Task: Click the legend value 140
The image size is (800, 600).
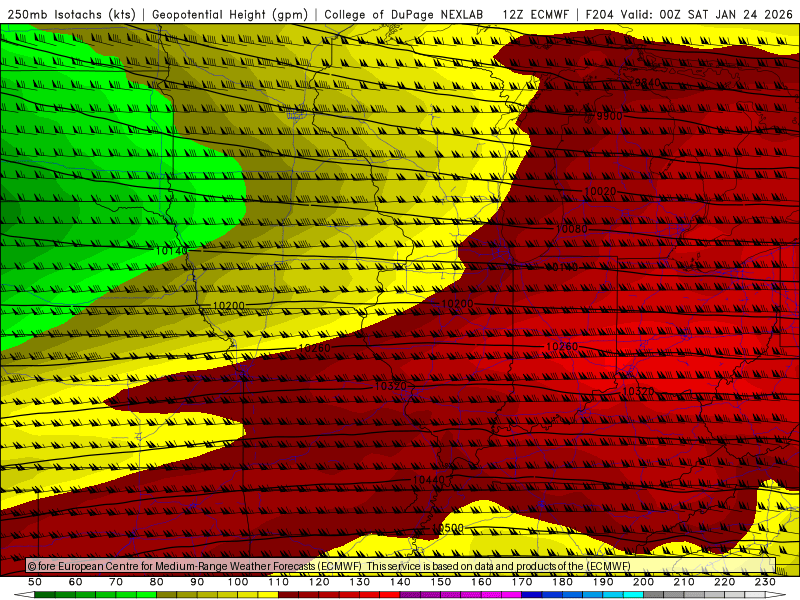Action: click(x=401, y=582)
